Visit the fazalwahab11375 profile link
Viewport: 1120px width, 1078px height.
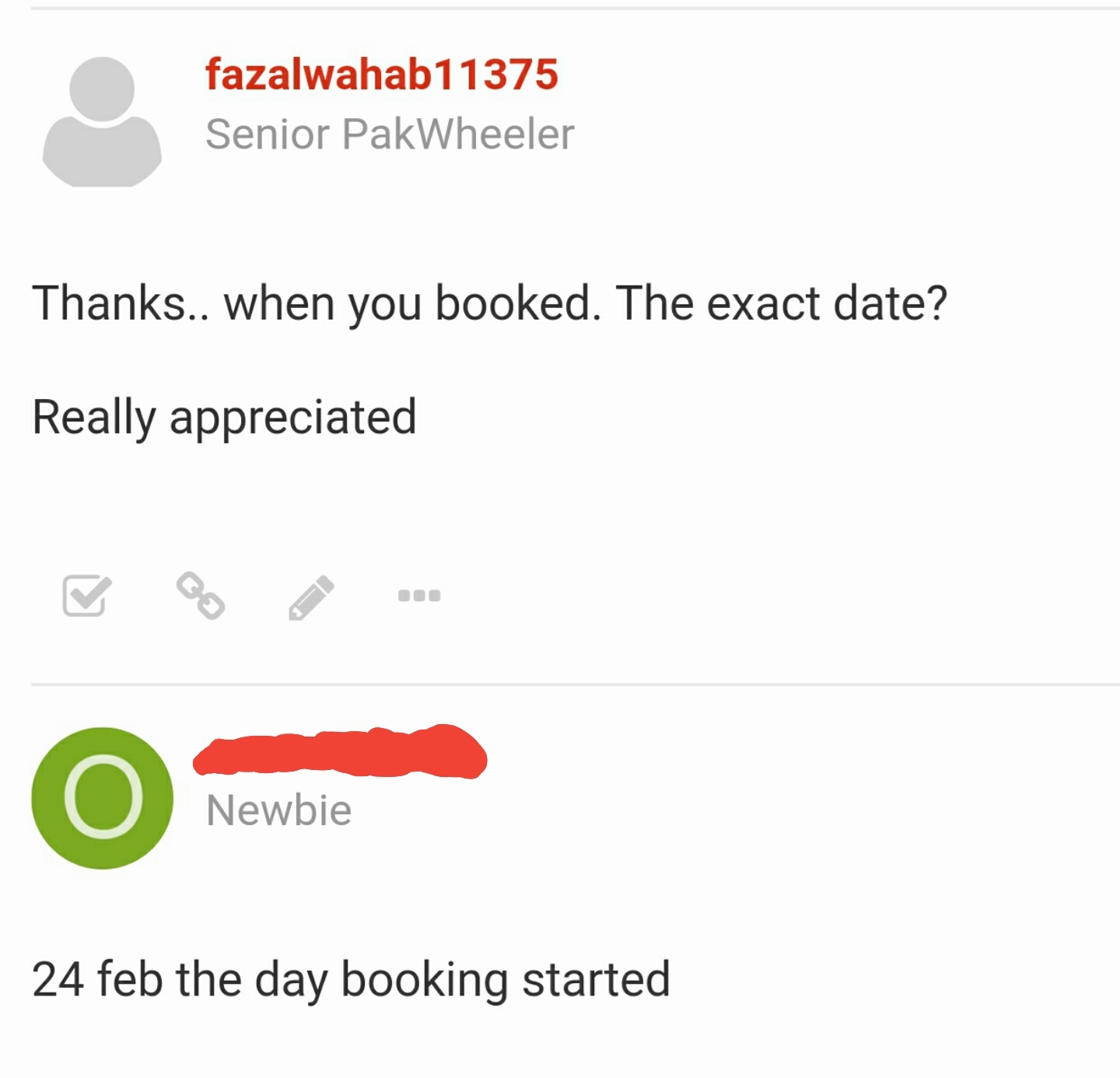pyautogui.click(x=381, y=75)
